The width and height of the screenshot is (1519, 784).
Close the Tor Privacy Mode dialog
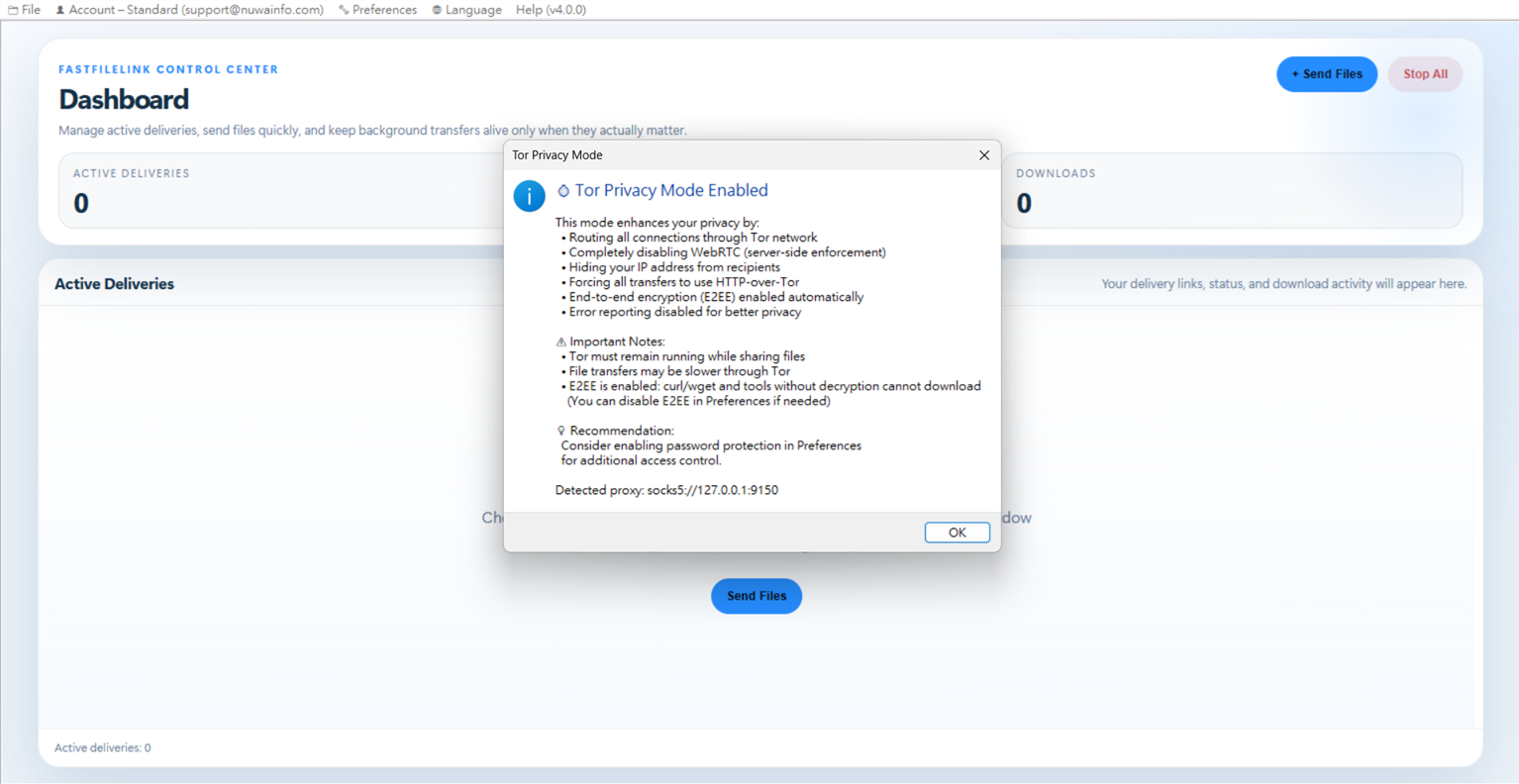pyautogui.click(x=983, y=155)
